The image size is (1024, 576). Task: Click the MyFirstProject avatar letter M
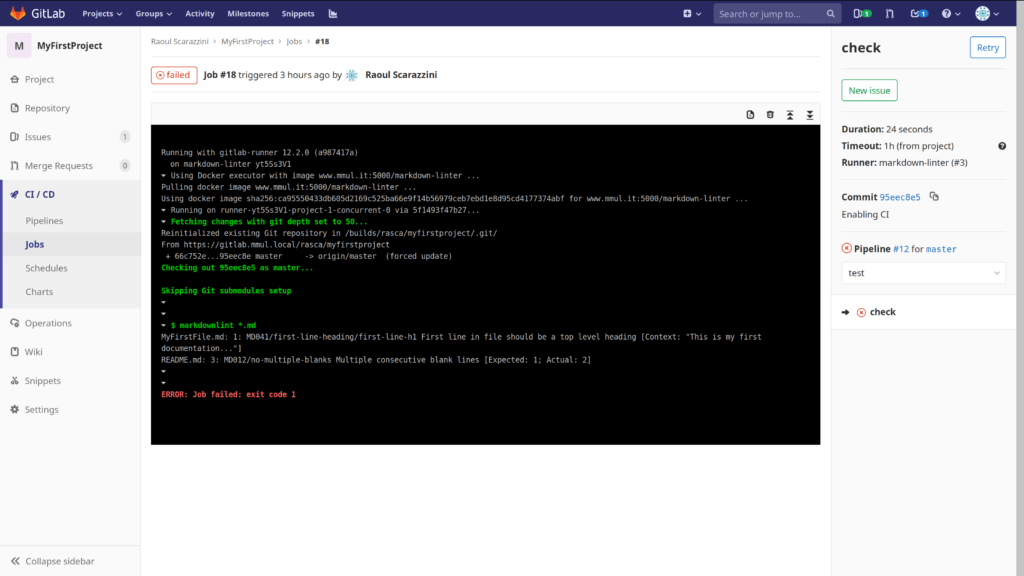19,46
